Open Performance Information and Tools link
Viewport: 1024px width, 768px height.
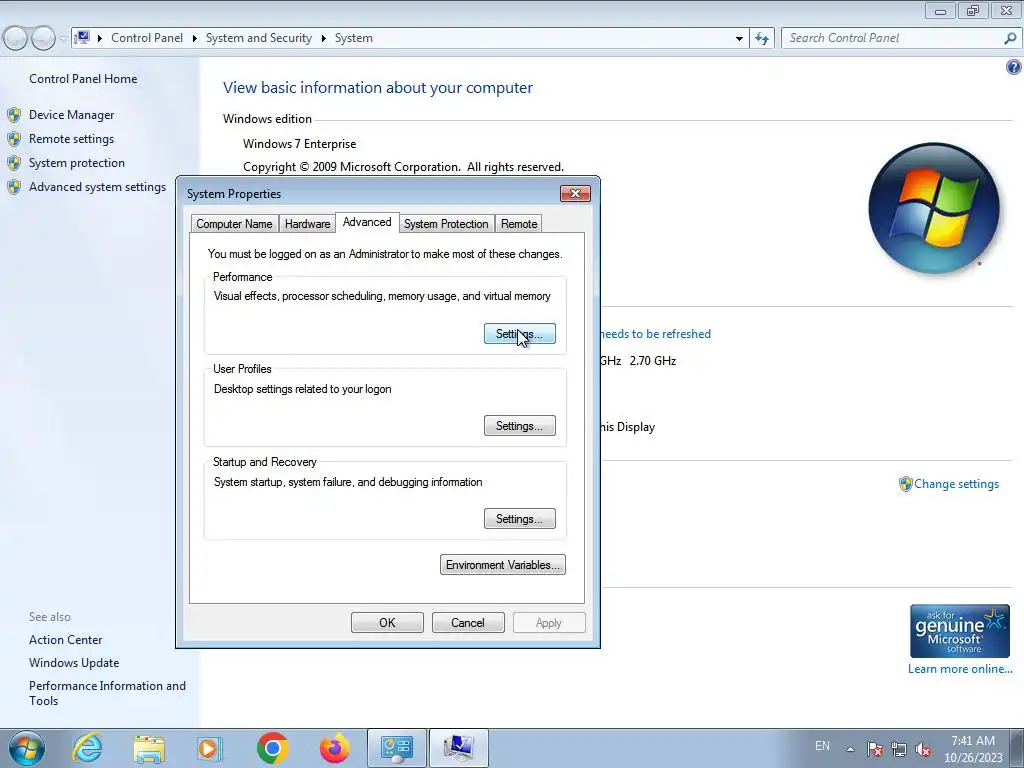107,693
